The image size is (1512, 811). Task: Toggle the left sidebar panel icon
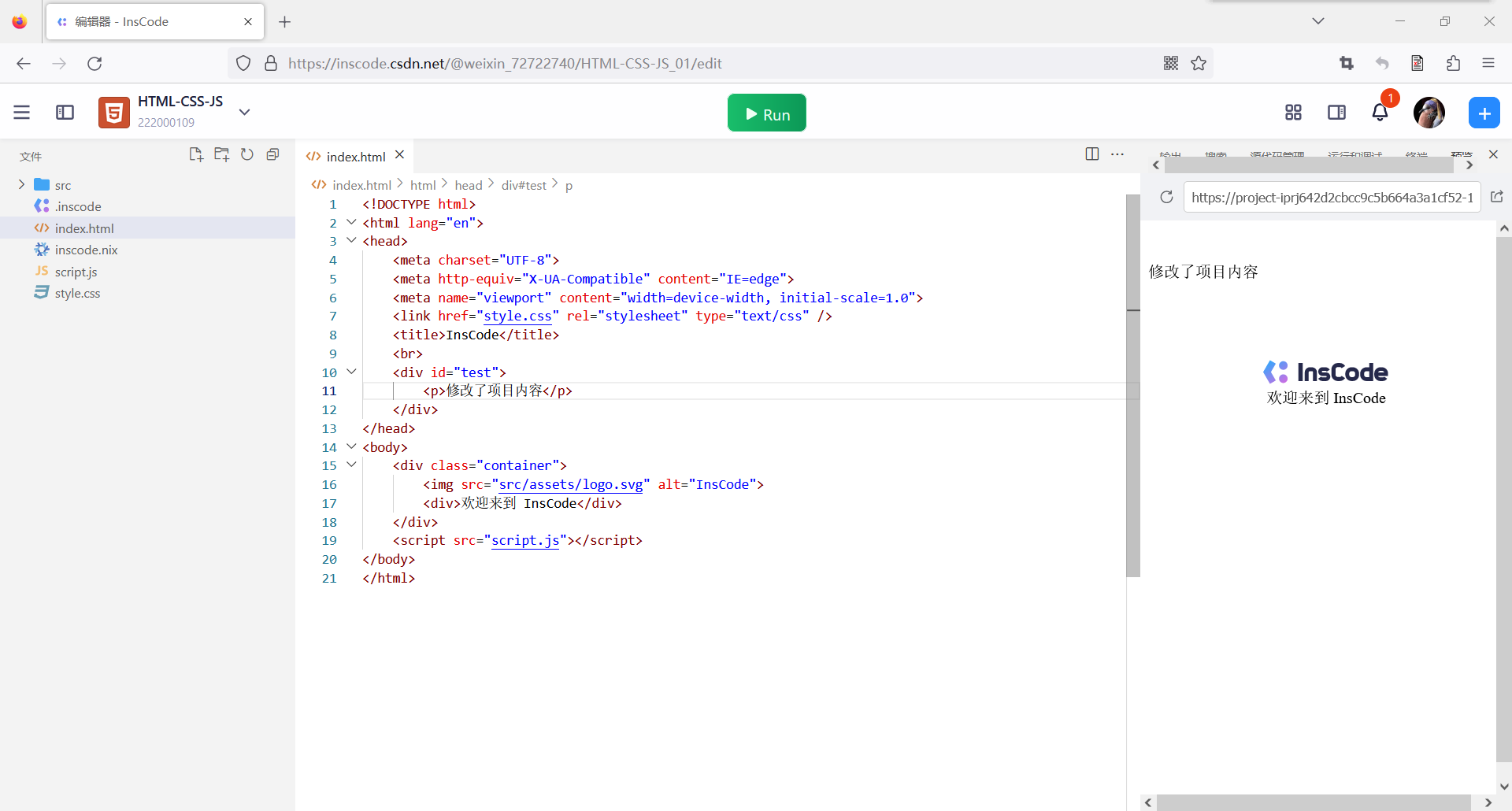65,113
